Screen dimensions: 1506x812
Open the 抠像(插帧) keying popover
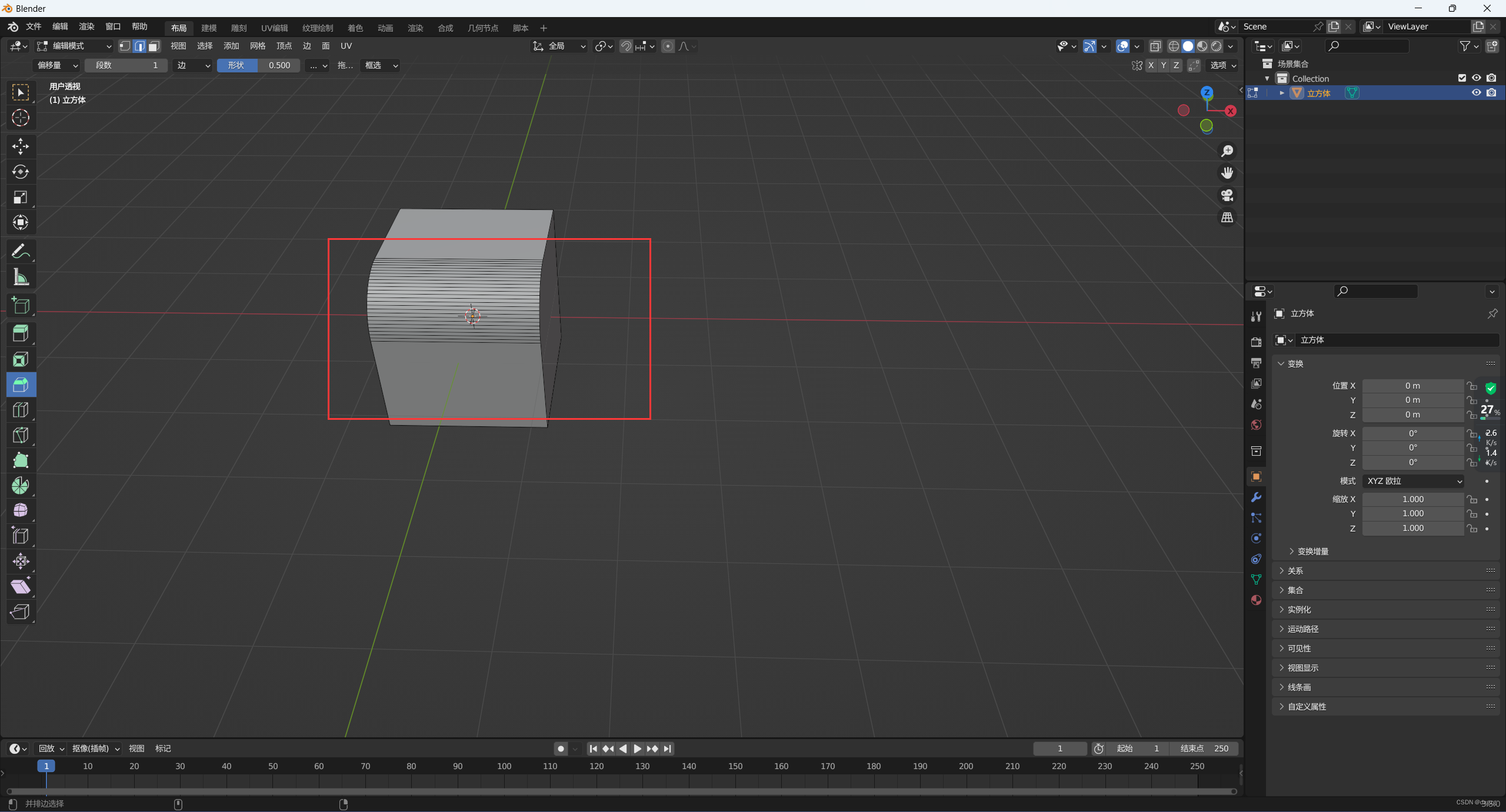[96, 748]
